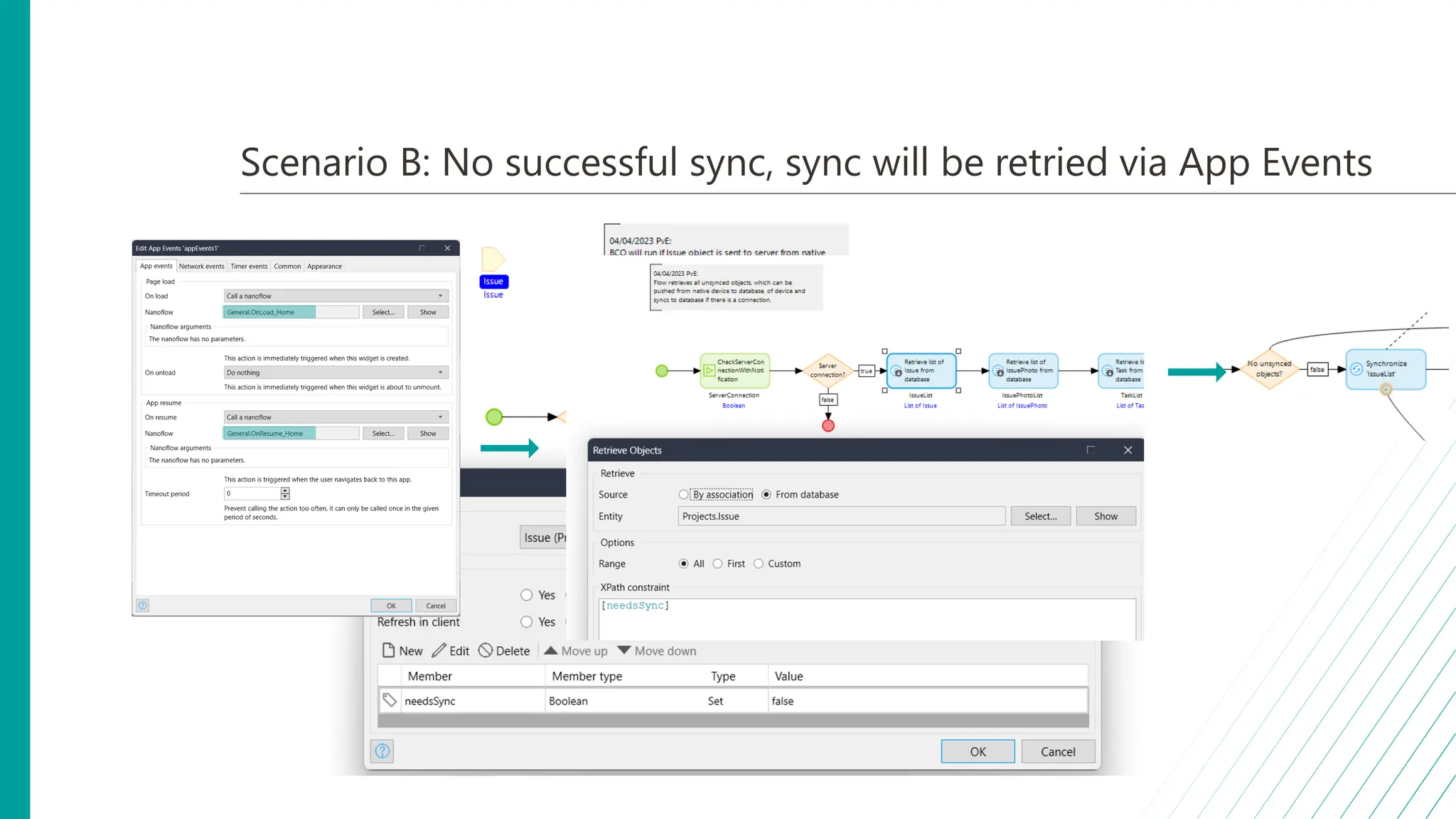Select Yes for Refresh in client

coord(527,622)
